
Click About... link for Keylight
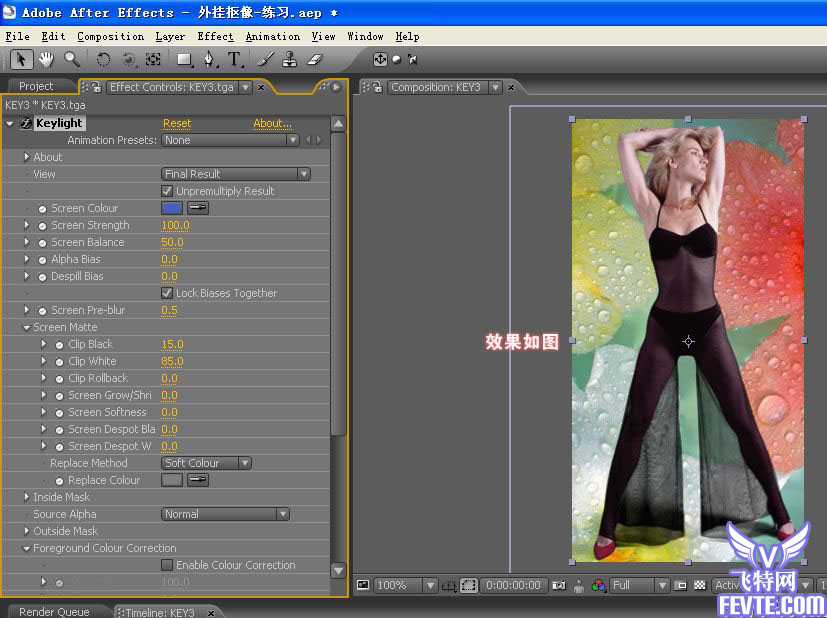[x=272, y=123]
